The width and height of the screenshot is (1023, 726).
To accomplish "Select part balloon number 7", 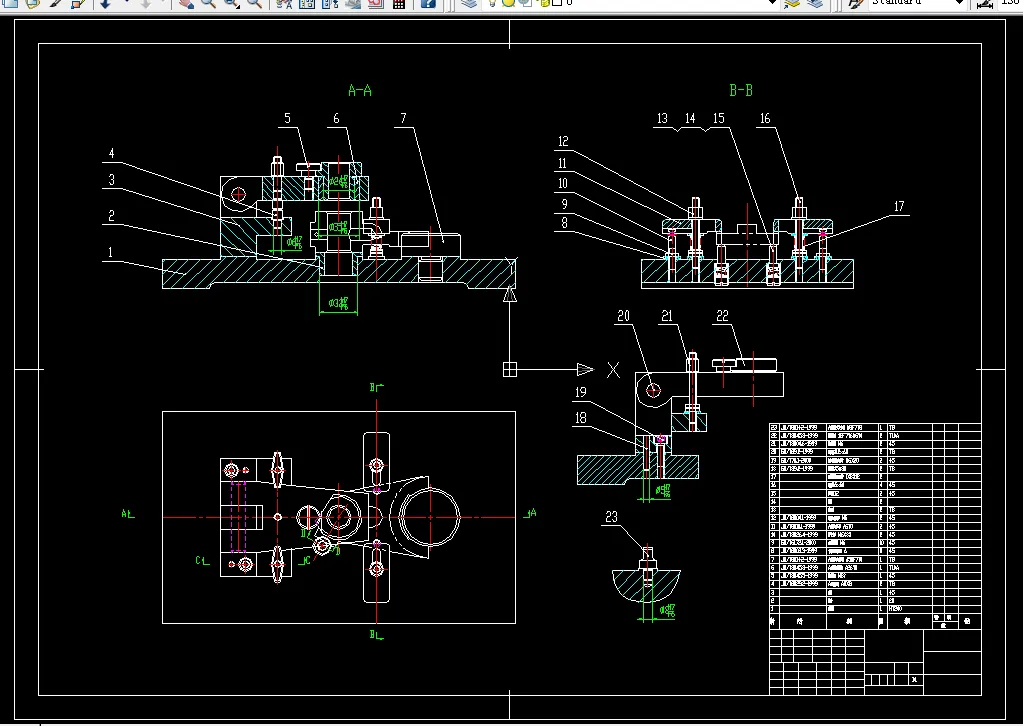I will [403, 118].
